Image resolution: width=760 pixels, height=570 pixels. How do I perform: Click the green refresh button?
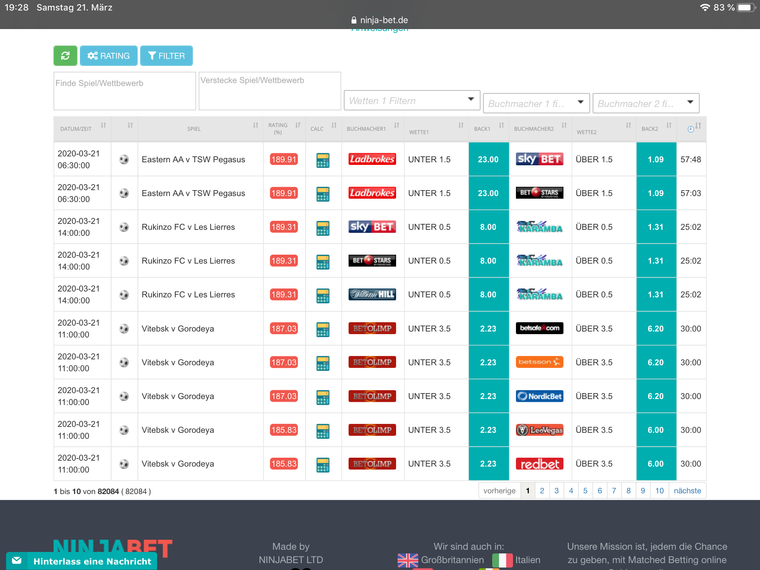click(65, 56)
